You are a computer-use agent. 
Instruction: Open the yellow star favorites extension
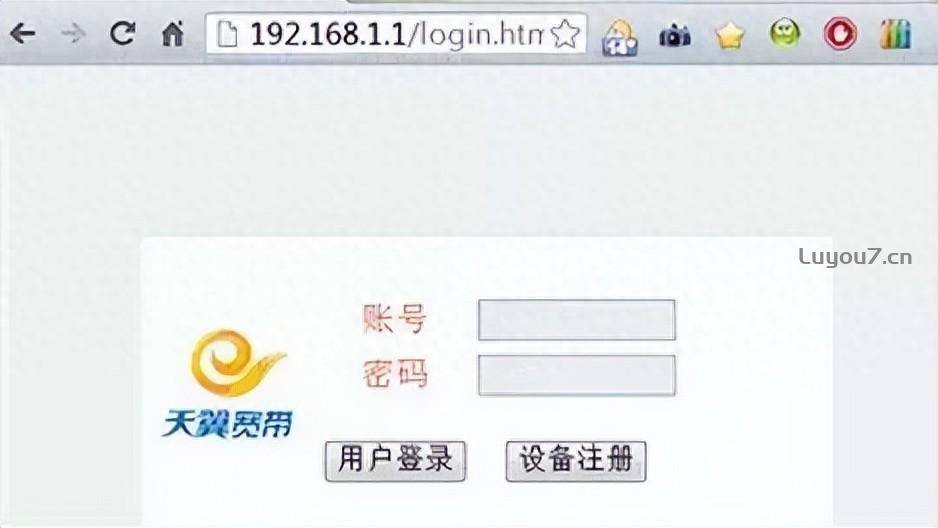pos(730,36)
